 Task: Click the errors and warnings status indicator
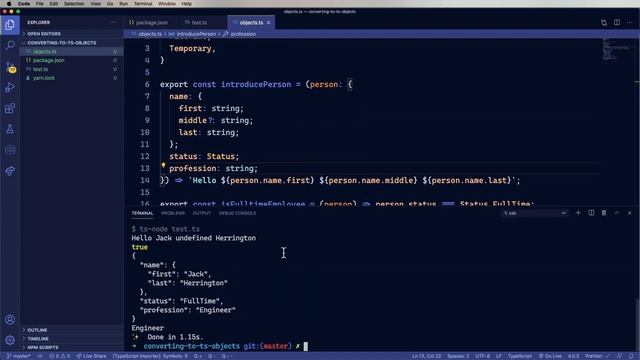point(60,356)
